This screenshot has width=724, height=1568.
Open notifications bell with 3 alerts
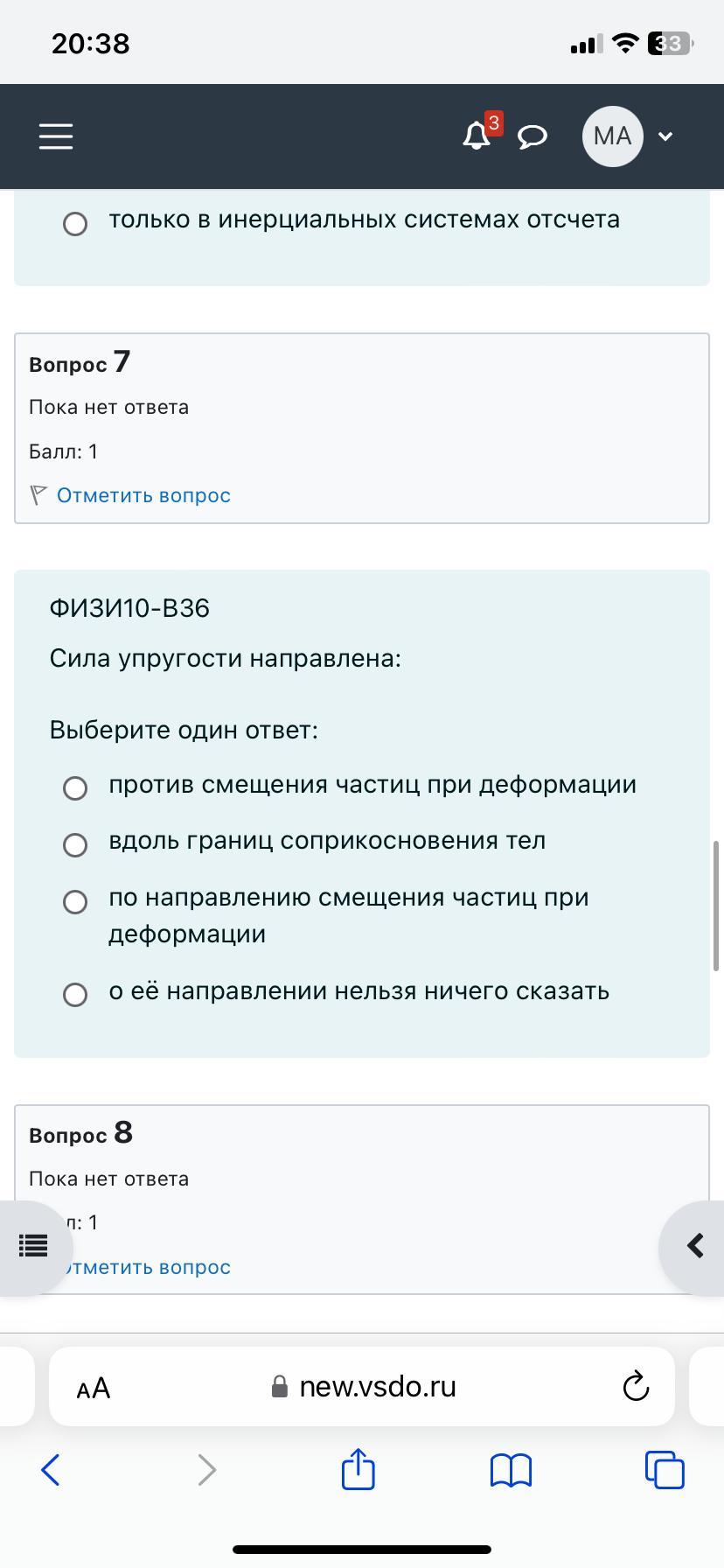pyautogui.click(x=477, y=136)
